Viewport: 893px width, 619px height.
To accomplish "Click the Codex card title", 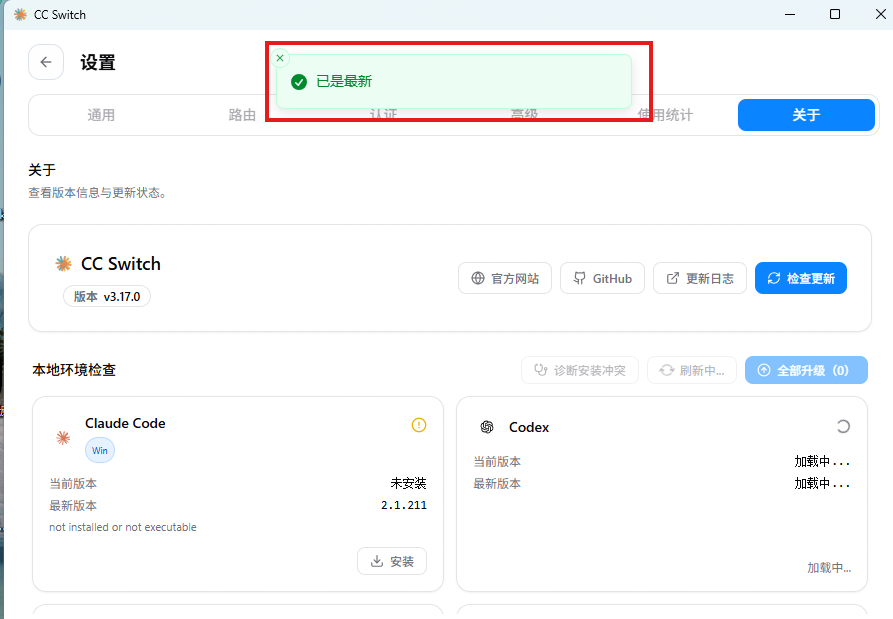I will [529, 427].
